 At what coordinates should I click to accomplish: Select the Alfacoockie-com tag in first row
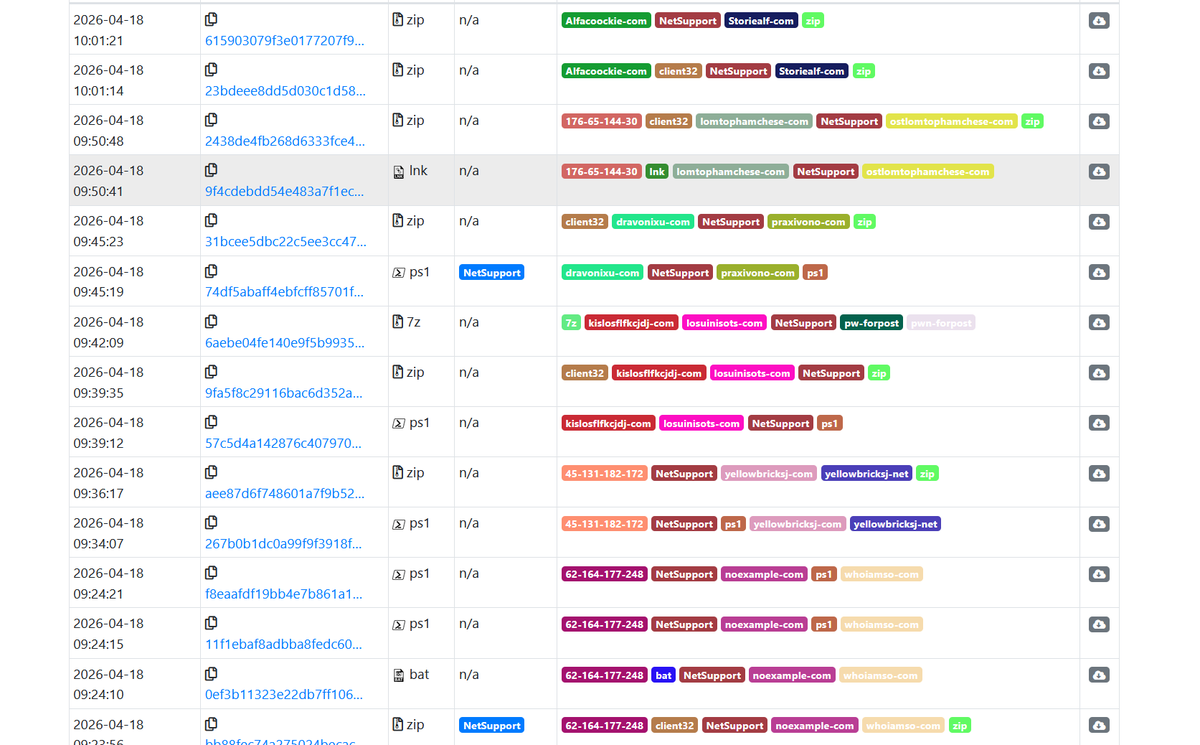(607, 20)
